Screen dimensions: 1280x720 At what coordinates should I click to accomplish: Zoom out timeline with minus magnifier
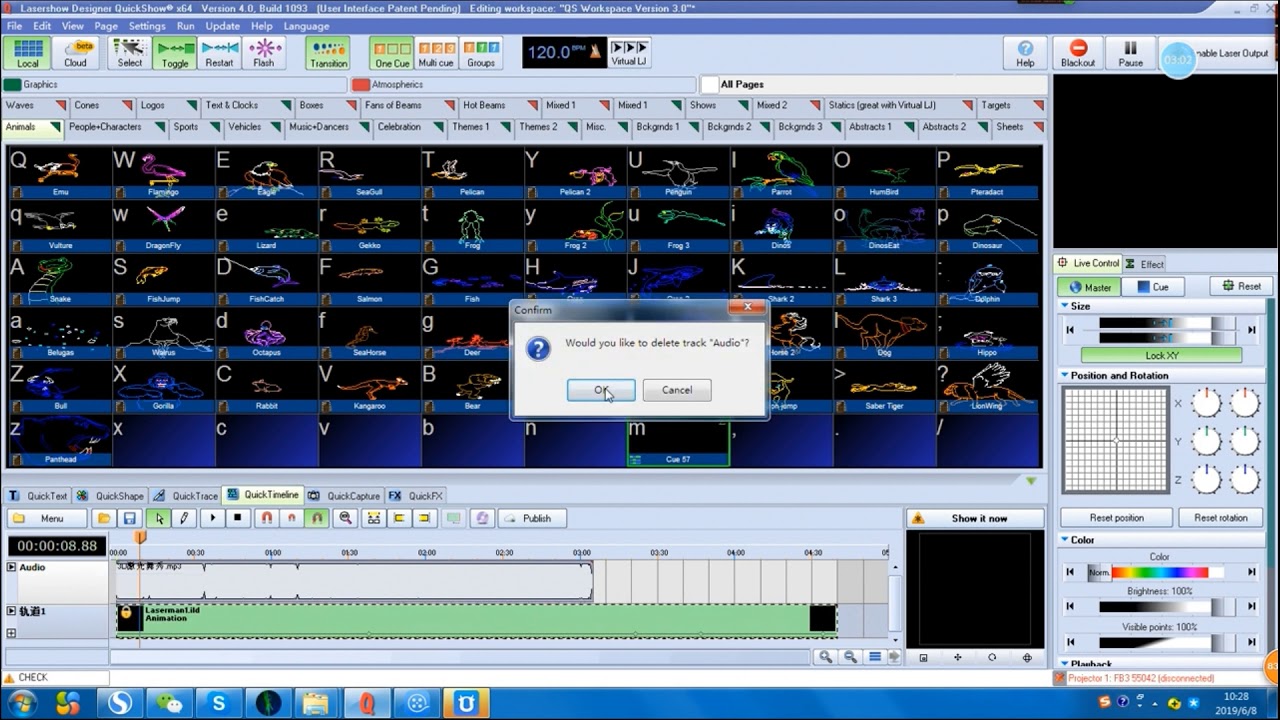pyautogui.click(x=850, y=657)
